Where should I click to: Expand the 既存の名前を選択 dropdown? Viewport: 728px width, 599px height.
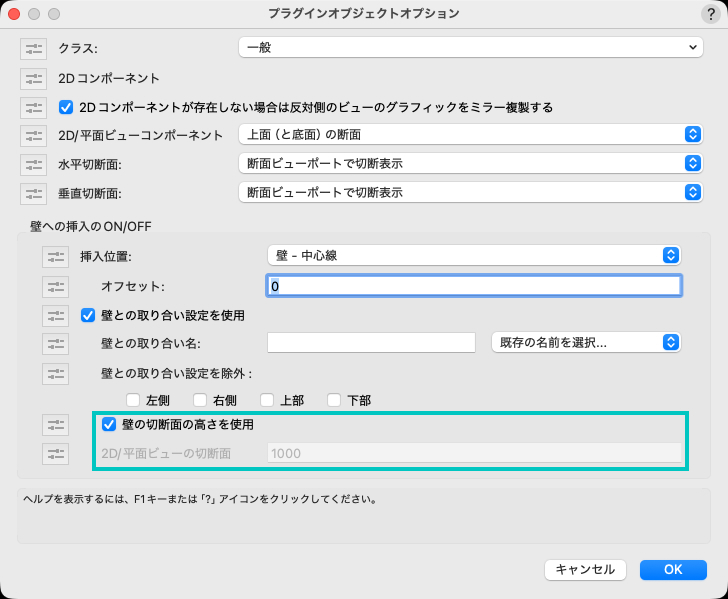point(586,343)
